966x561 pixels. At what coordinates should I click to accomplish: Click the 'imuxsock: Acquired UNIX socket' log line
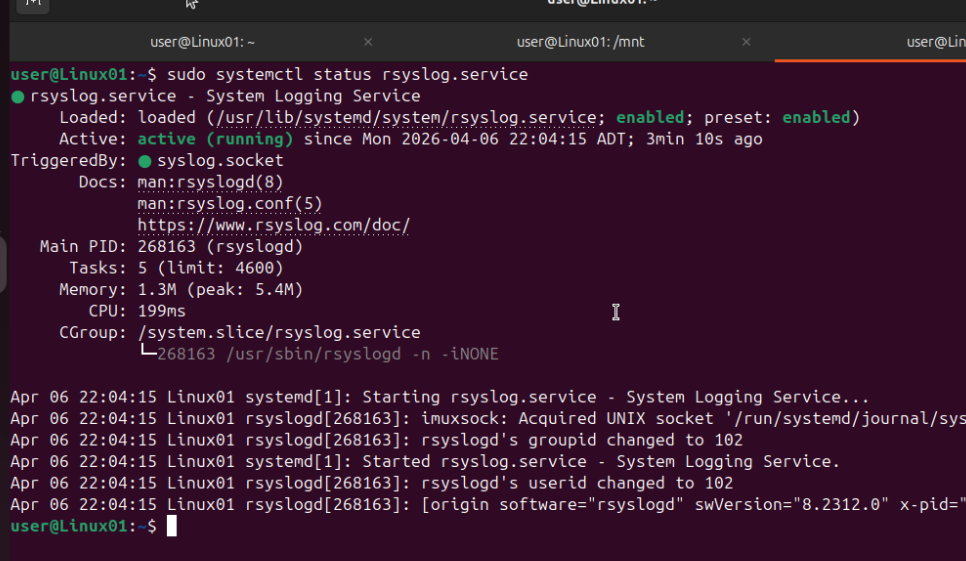[x=488, y=419]
